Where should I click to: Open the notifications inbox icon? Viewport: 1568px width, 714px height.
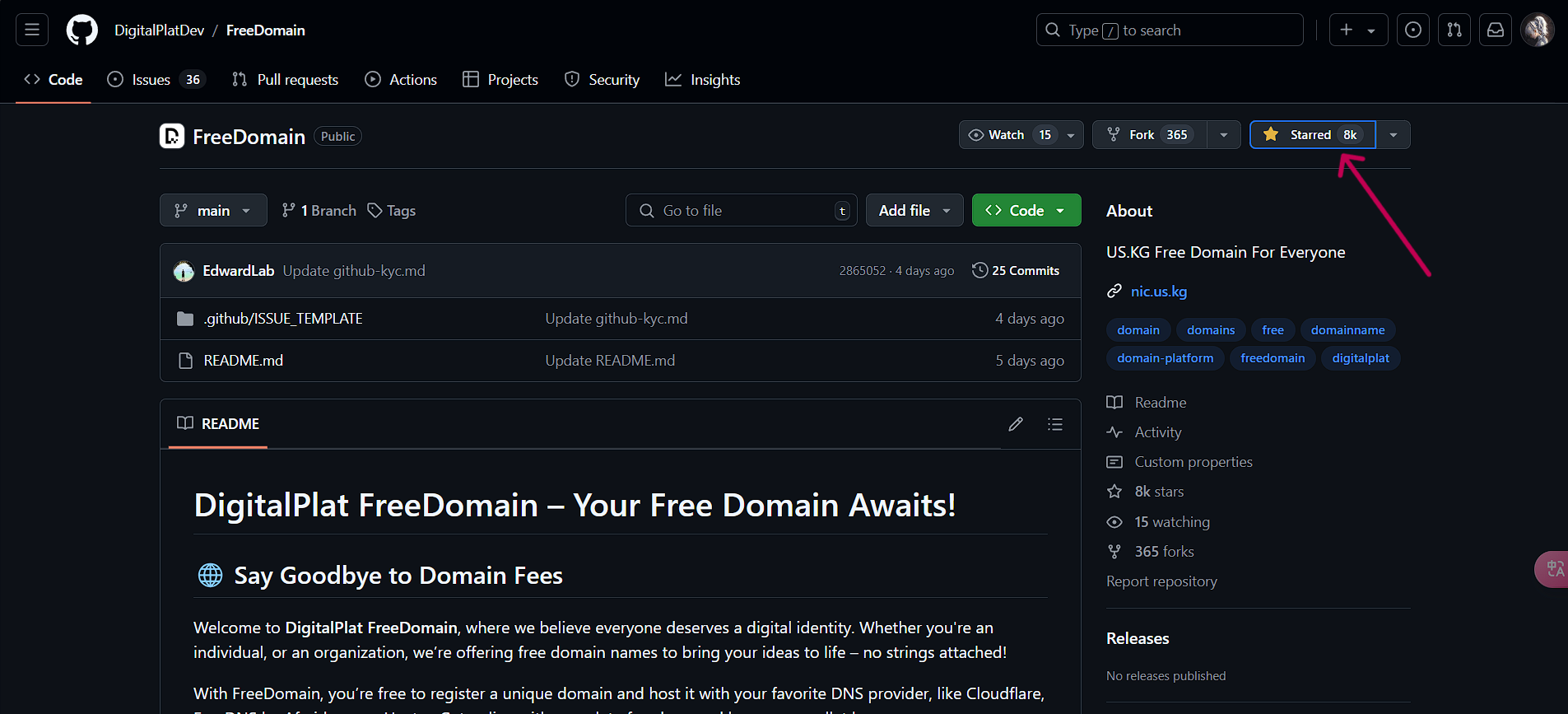(x=1496, y=30)
